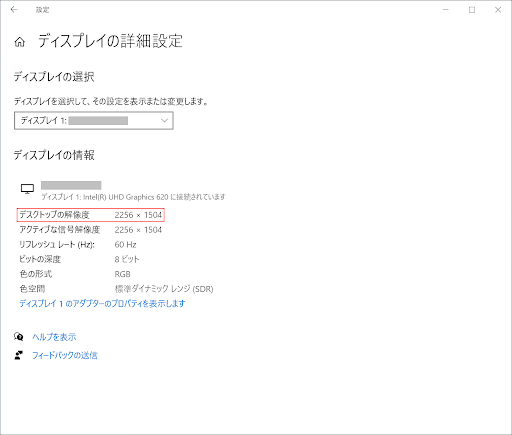Click Intel(R) UHD Graphics 620 connection text
This screenshot has width=512, height=435.
click(133, 197)
